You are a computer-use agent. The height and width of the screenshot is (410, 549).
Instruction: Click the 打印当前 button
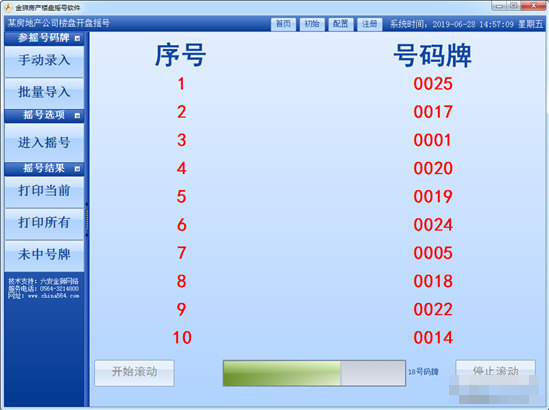(44, 191)
